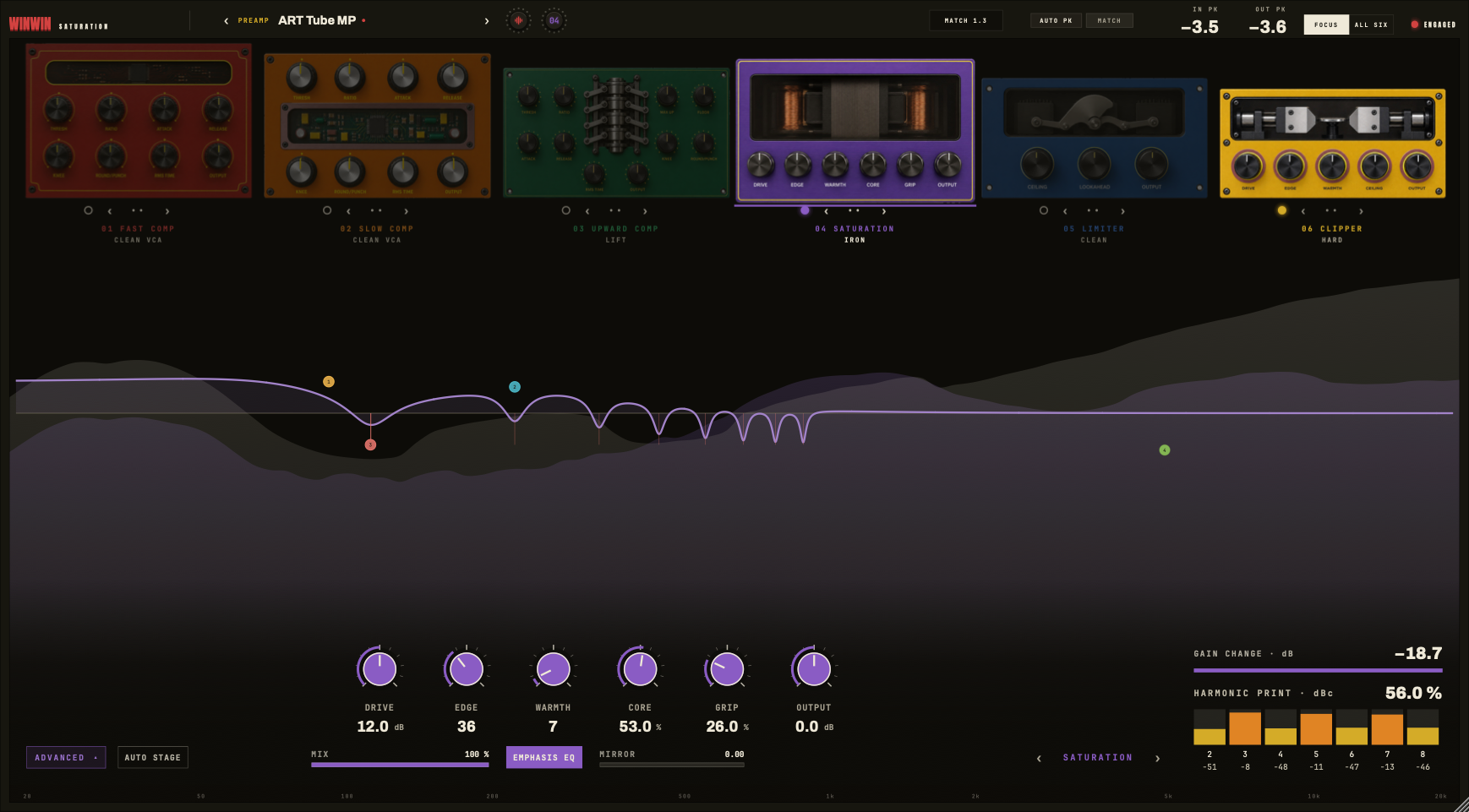Click the red waveform icon in top bar

(518, 20)
